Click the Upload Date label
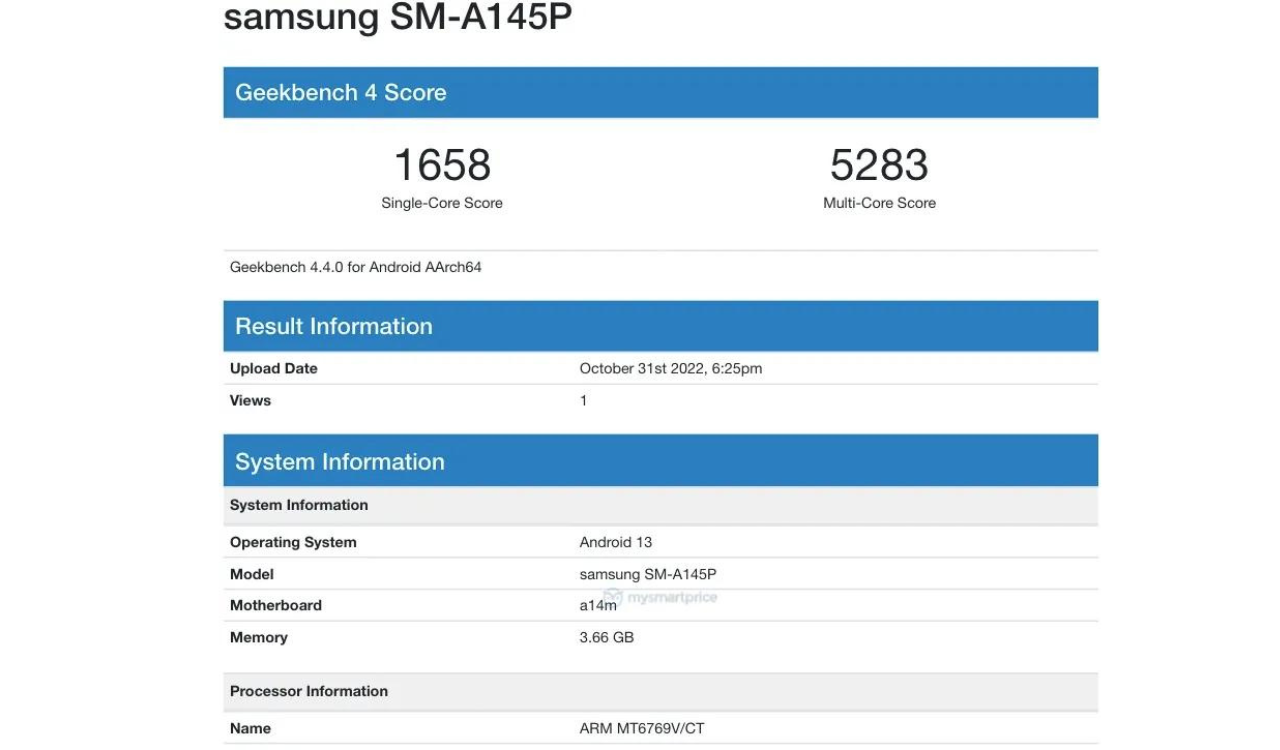 click(274, 368)
